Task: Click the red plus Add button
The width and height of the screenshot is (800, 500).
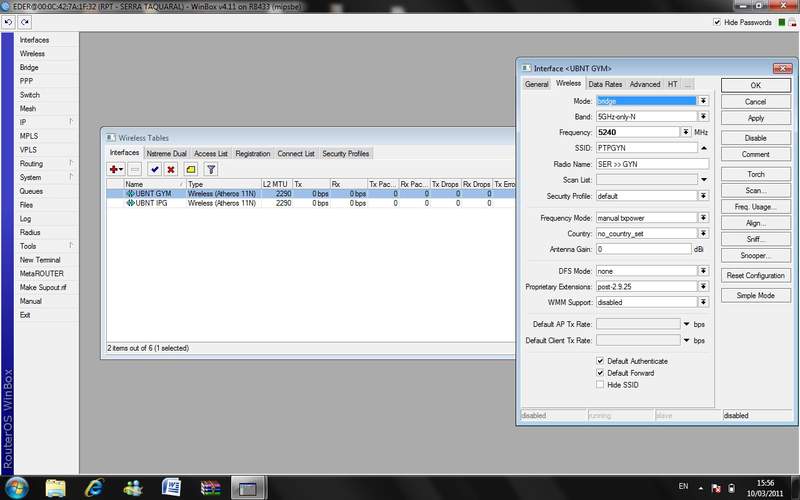Action: pyautogui.click(x=116, y=169)
